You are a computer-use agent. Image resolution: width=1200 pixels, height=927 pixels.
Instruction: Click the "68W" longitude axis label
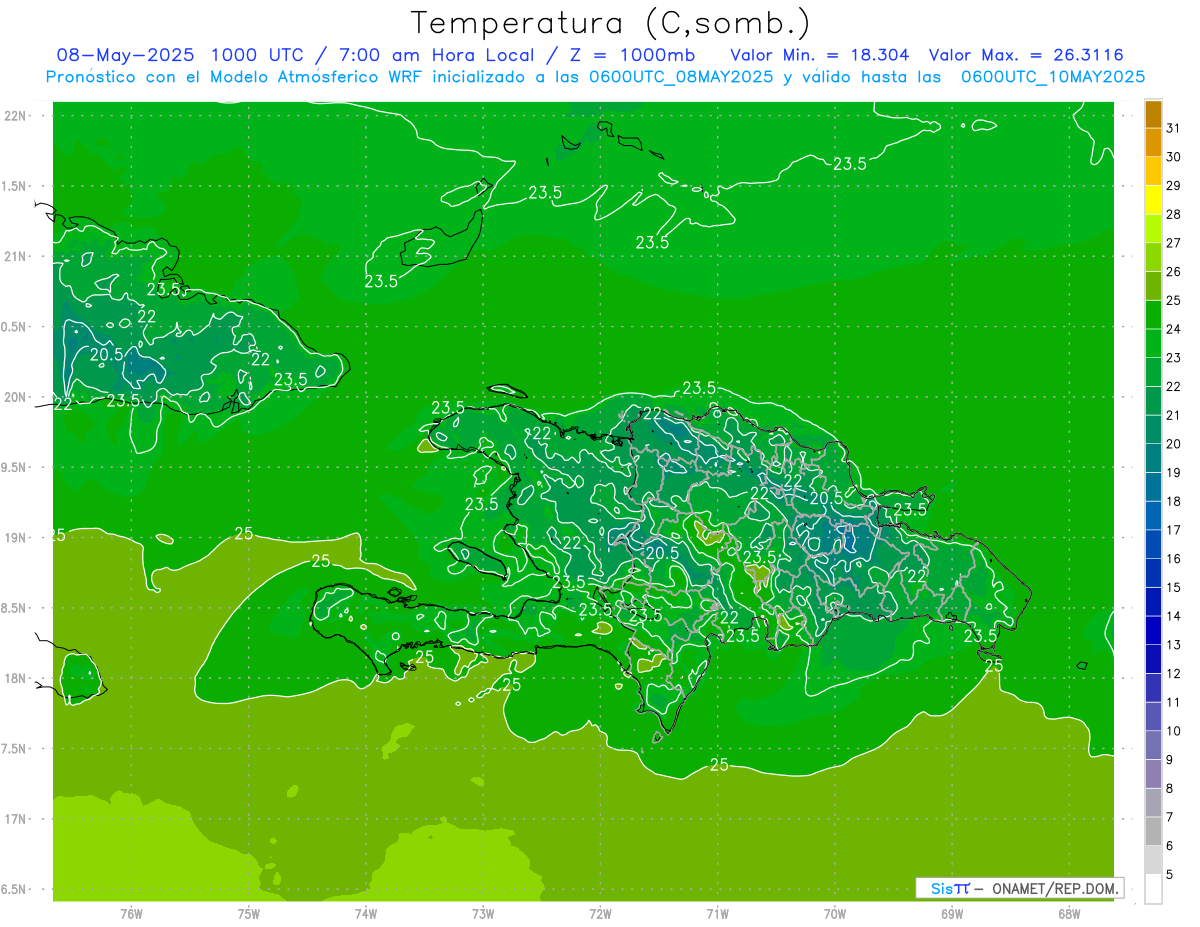click(1069, 913)
